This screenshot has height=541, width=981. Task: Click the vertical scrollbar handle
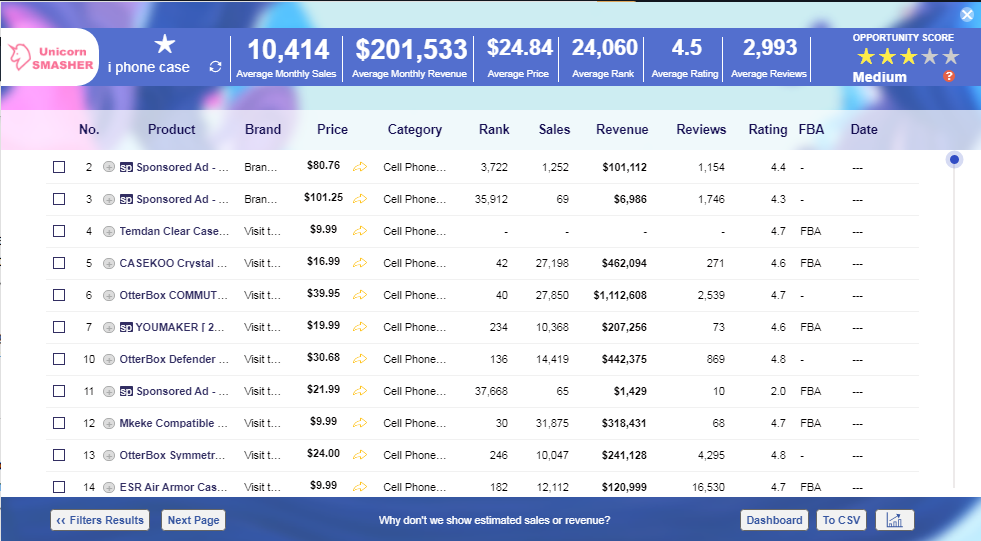pyautogui.click(x=954, y=160)
